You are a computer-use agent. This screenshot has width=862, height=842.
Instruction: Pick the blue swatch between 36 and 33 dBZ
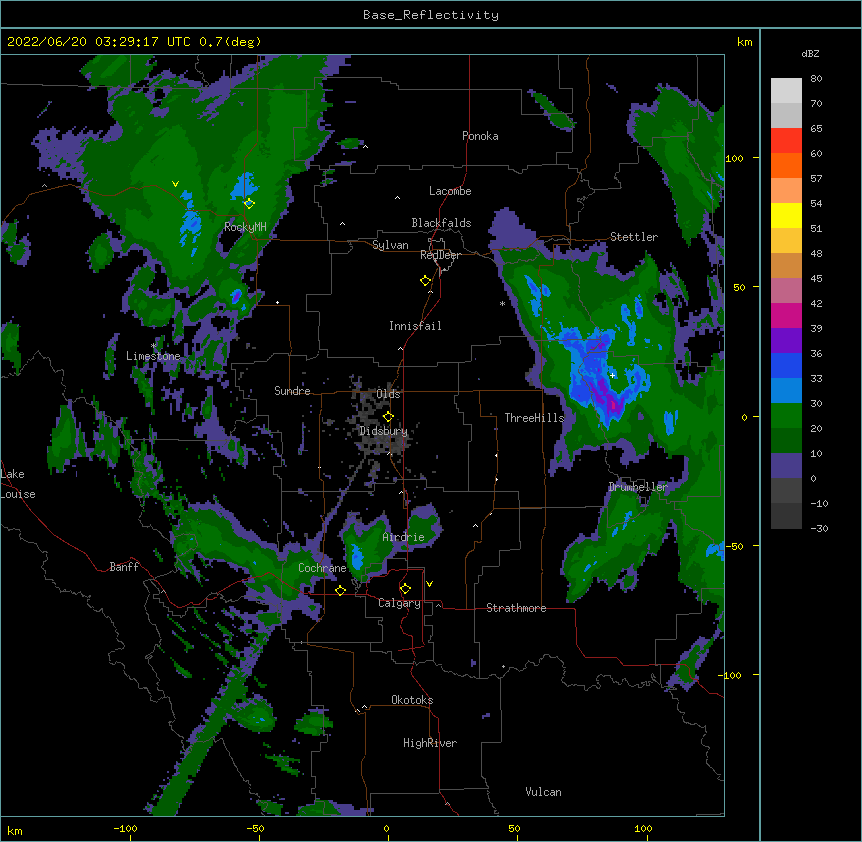(786, 366)
